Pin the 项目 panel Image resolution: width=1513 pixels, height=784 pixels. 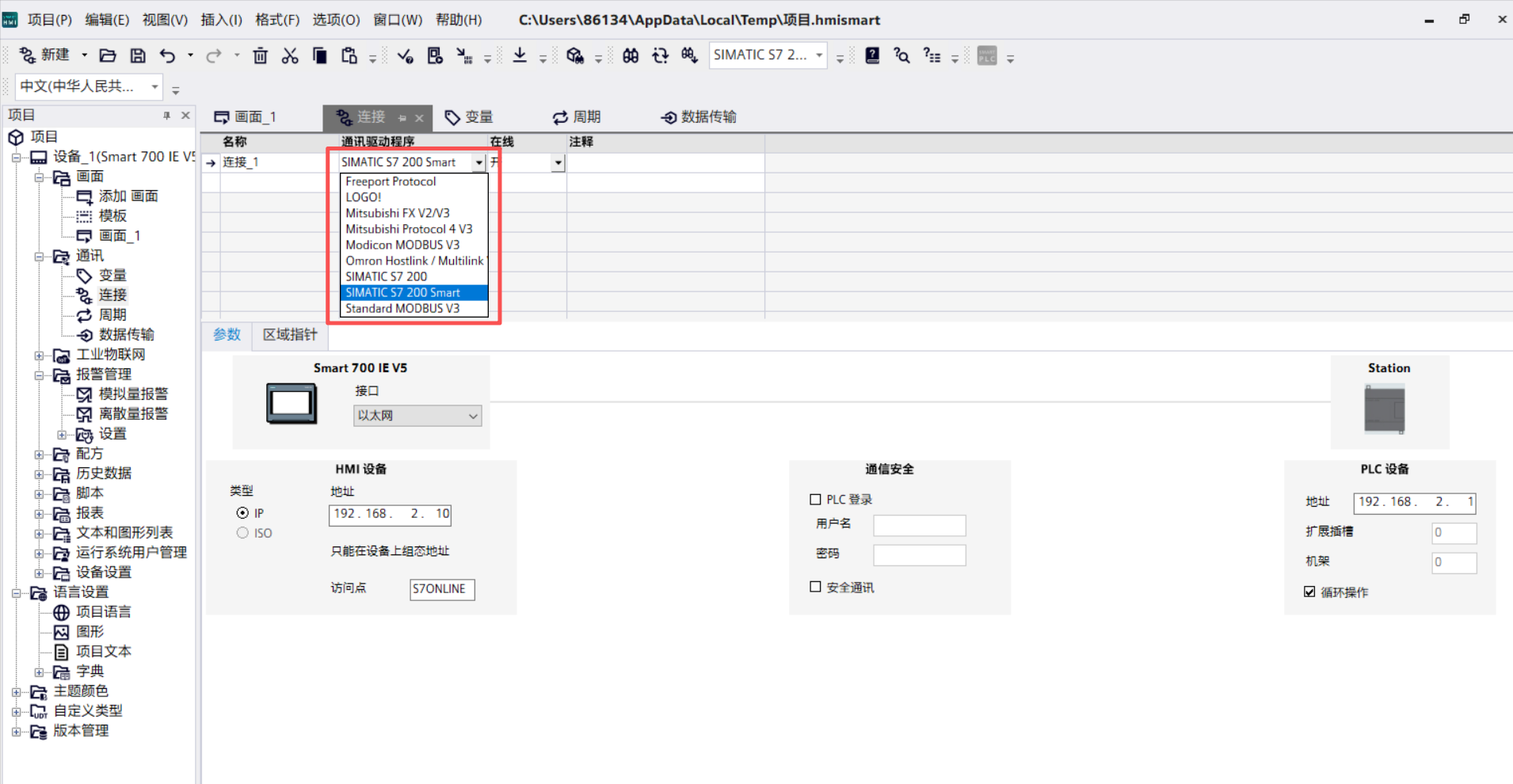point(166,116)
